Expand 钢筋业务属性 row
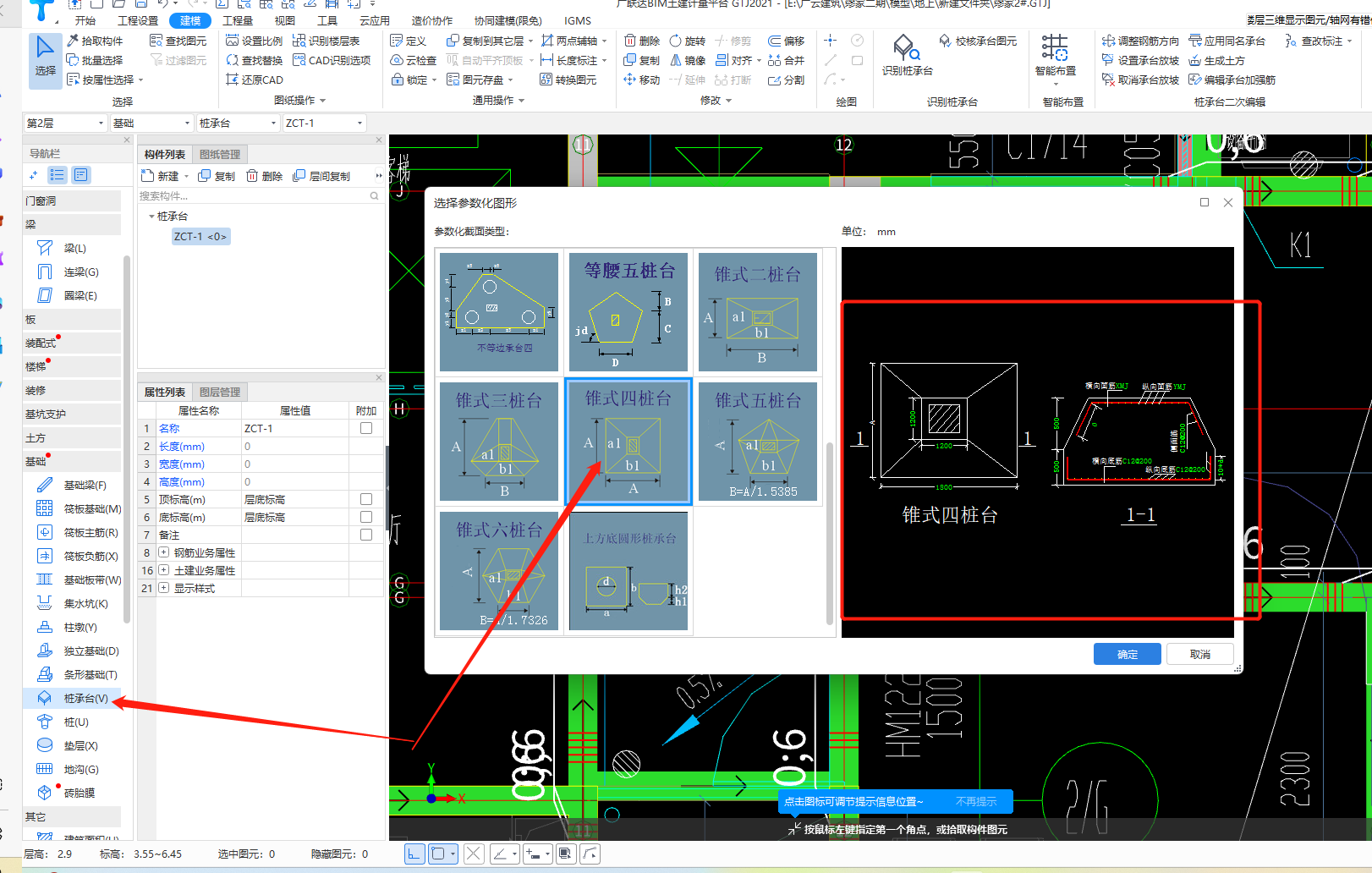 (164, 552)
